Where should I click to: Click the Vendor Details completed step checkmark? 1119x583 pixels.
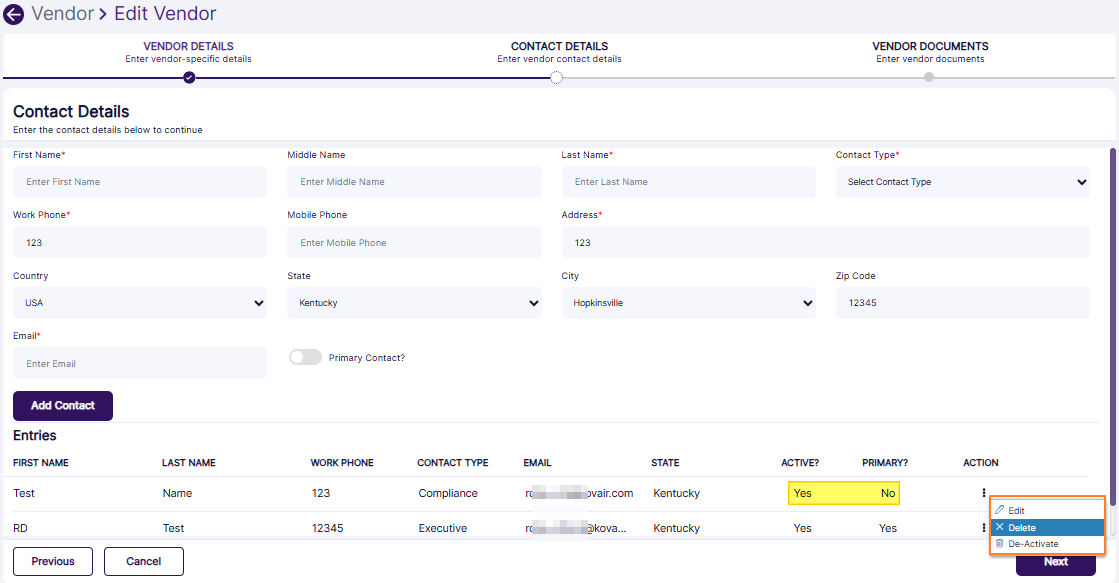click(189, 77)
